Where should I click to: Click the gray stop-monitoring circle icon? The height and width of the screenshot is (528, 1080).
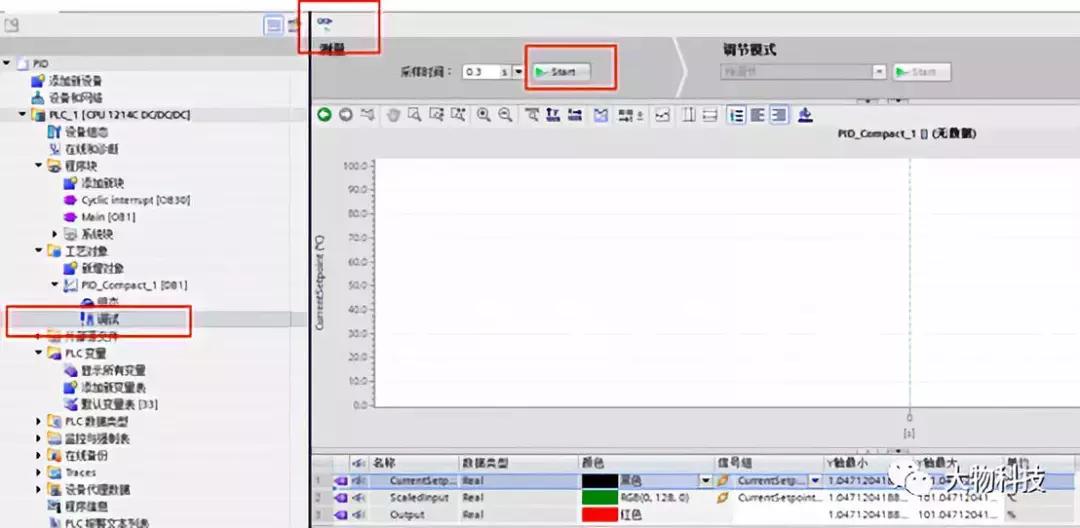[346, 115]
